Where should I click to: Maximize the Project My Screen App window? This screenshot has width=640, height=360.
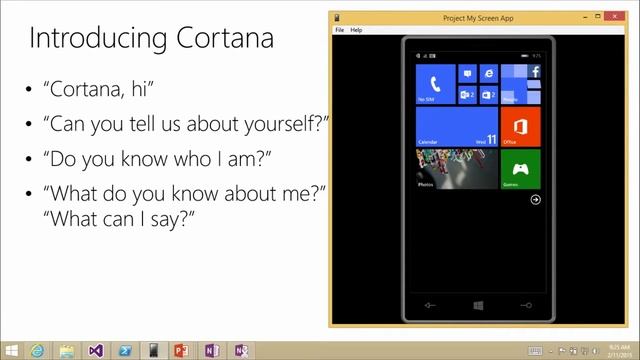tap(598, 16)
